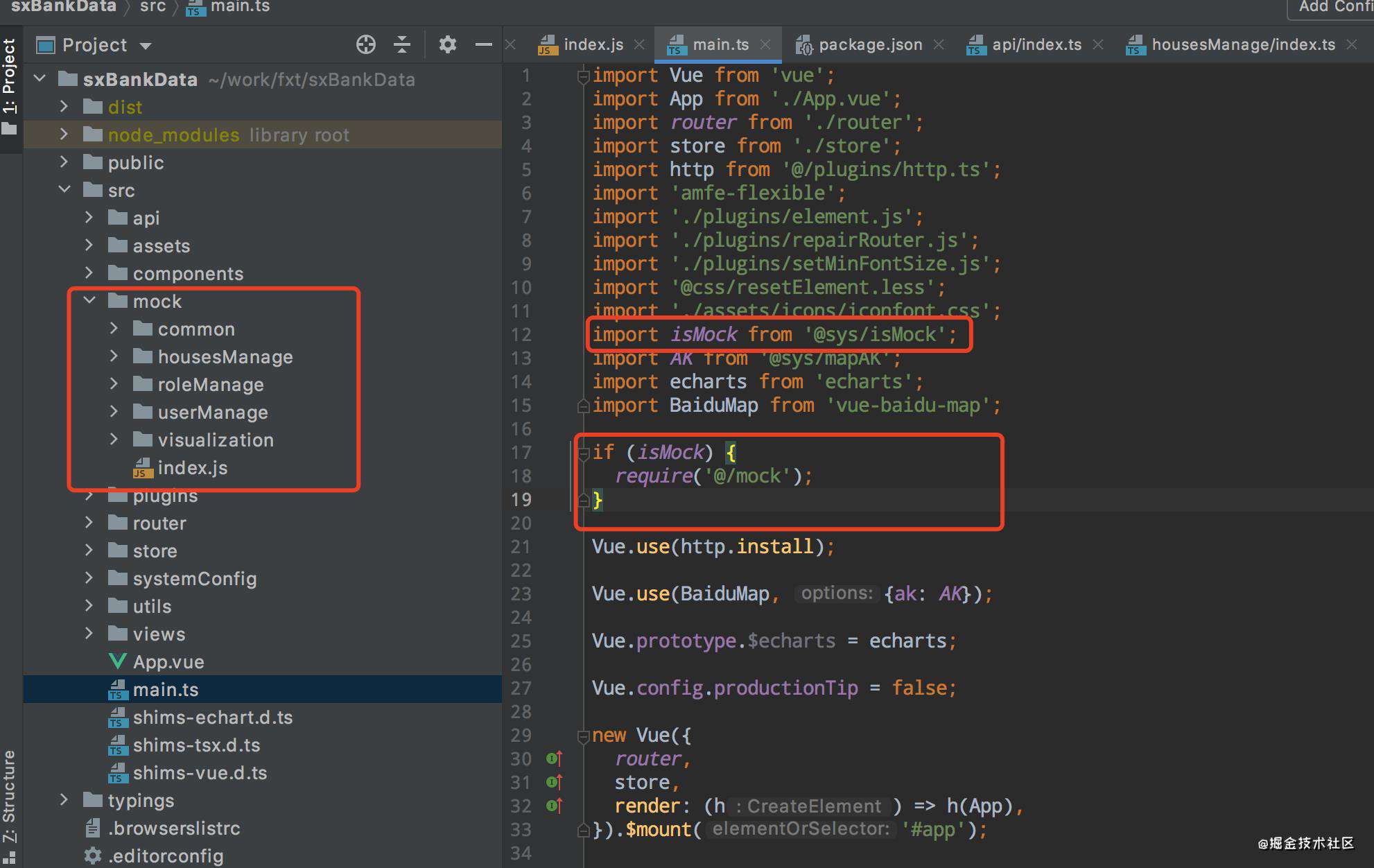Viewport: 1374px width, 868px height.
Task: Expand the common folder
Action: 114,328
